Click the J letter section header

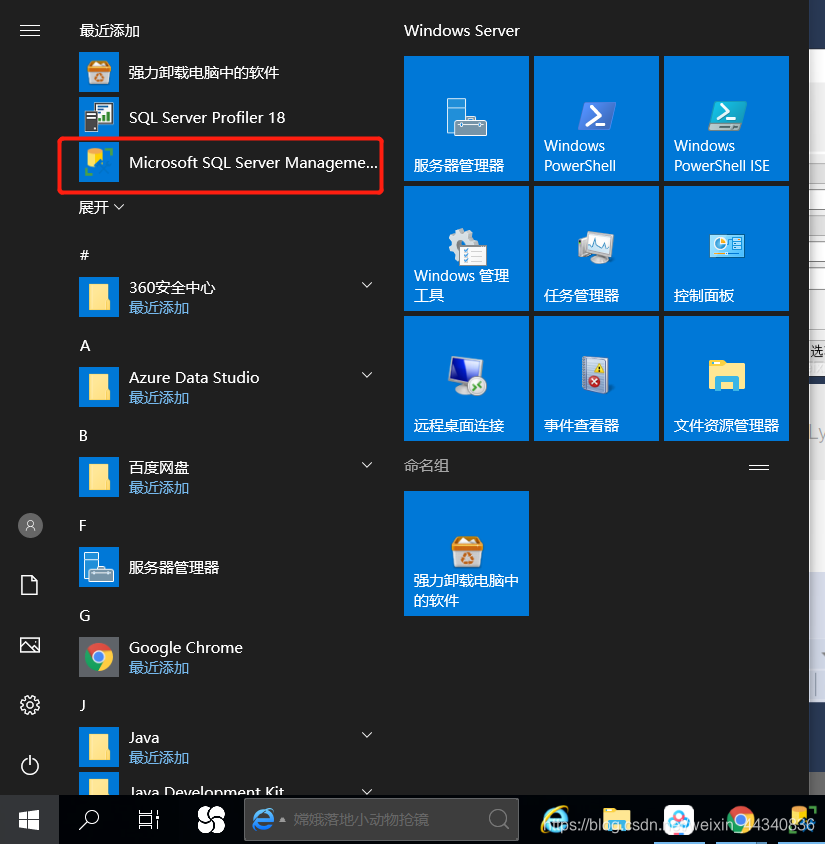[82, 705]
